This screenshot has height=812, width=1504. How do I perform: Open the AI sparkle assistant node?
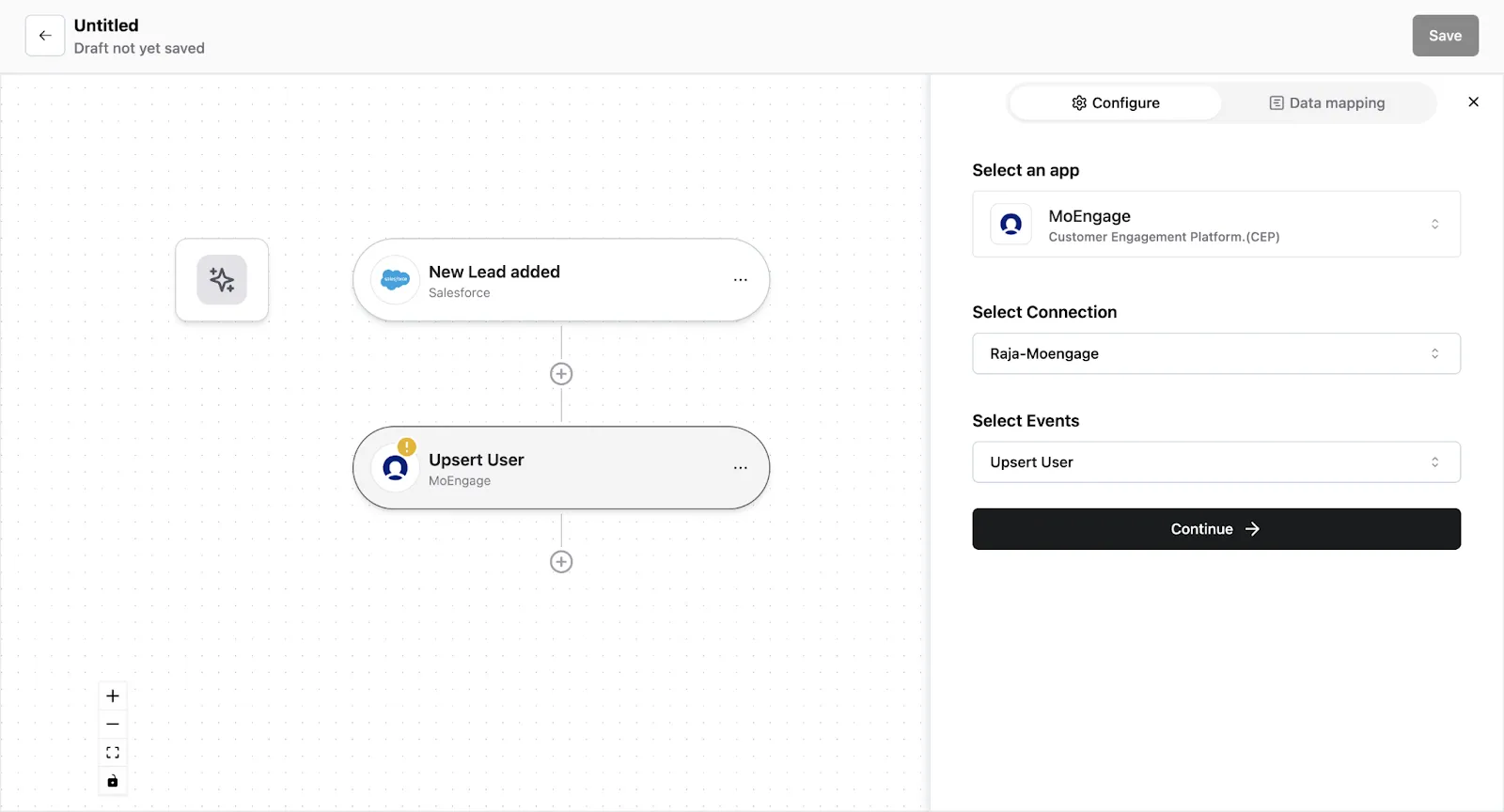(x=222, y=280)
